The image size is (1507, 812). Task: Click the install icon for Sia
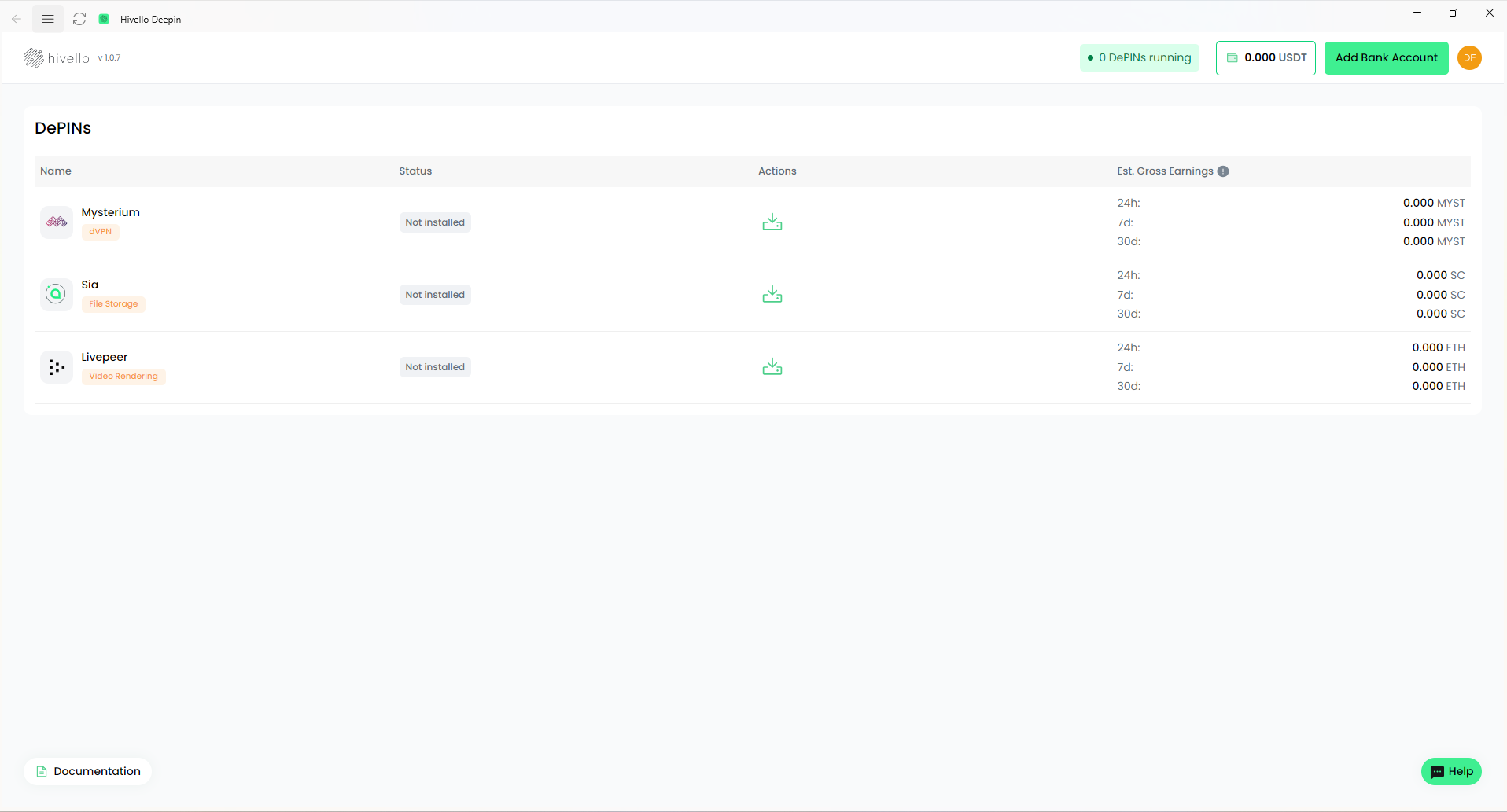coord(772,294)
